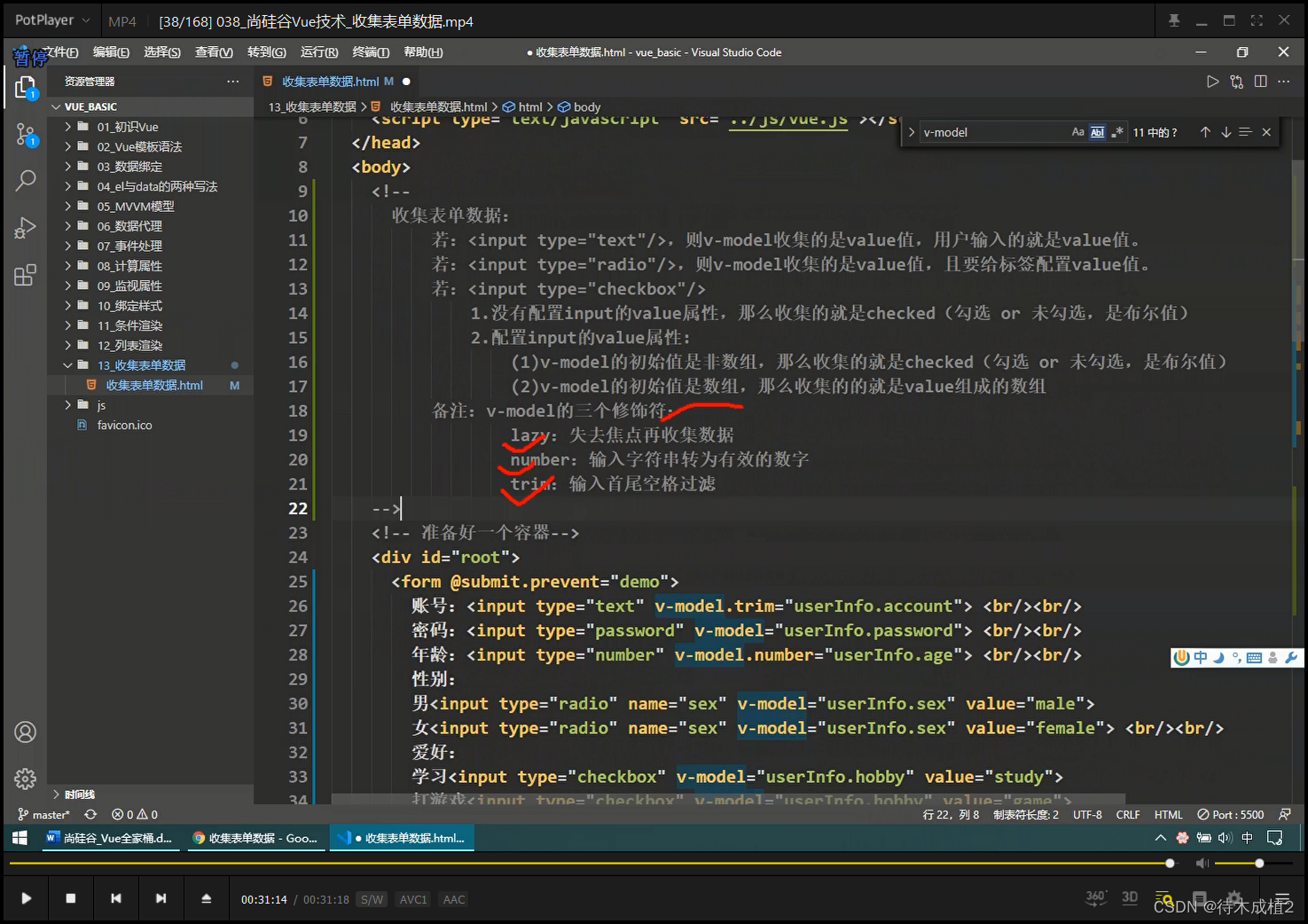Click the PotPlayer stop button
Viewport: 1308px width, 924px height.
coord(71,898)
